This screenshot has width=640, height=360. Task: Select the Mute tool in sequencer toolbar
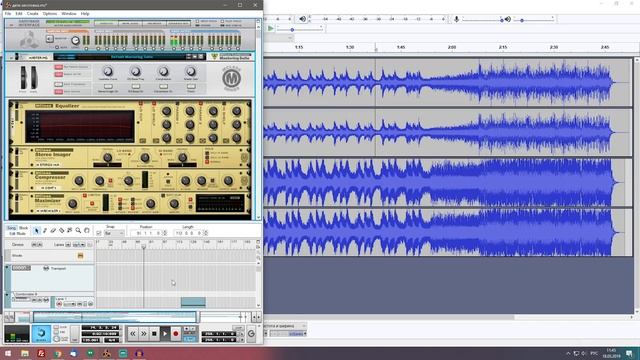coord(70,231)
